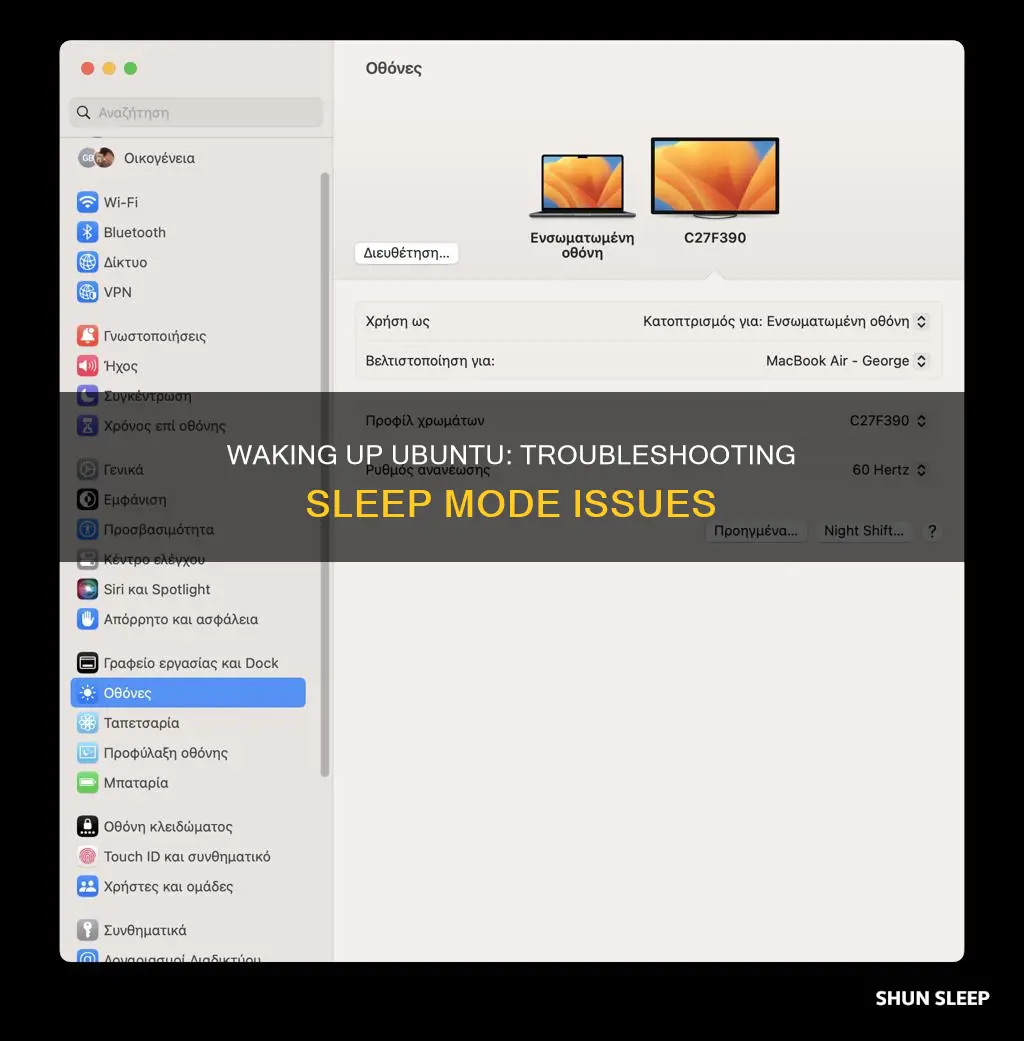Click the Γραφείο εργασίας και Dock icon
1024x1041 pixels.
point(87,663)
